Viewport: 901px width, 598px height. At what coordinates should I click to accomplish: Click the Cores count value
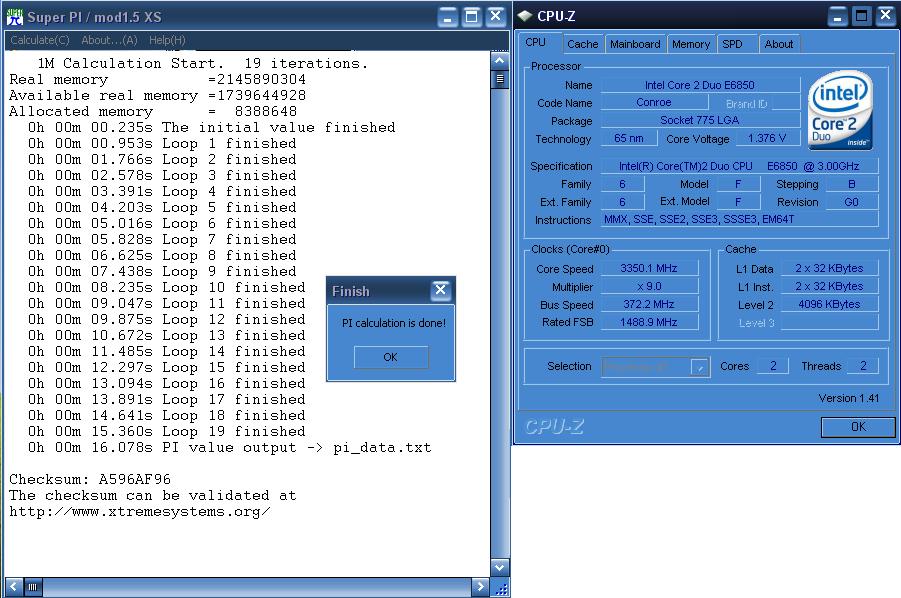pos(773,366)
